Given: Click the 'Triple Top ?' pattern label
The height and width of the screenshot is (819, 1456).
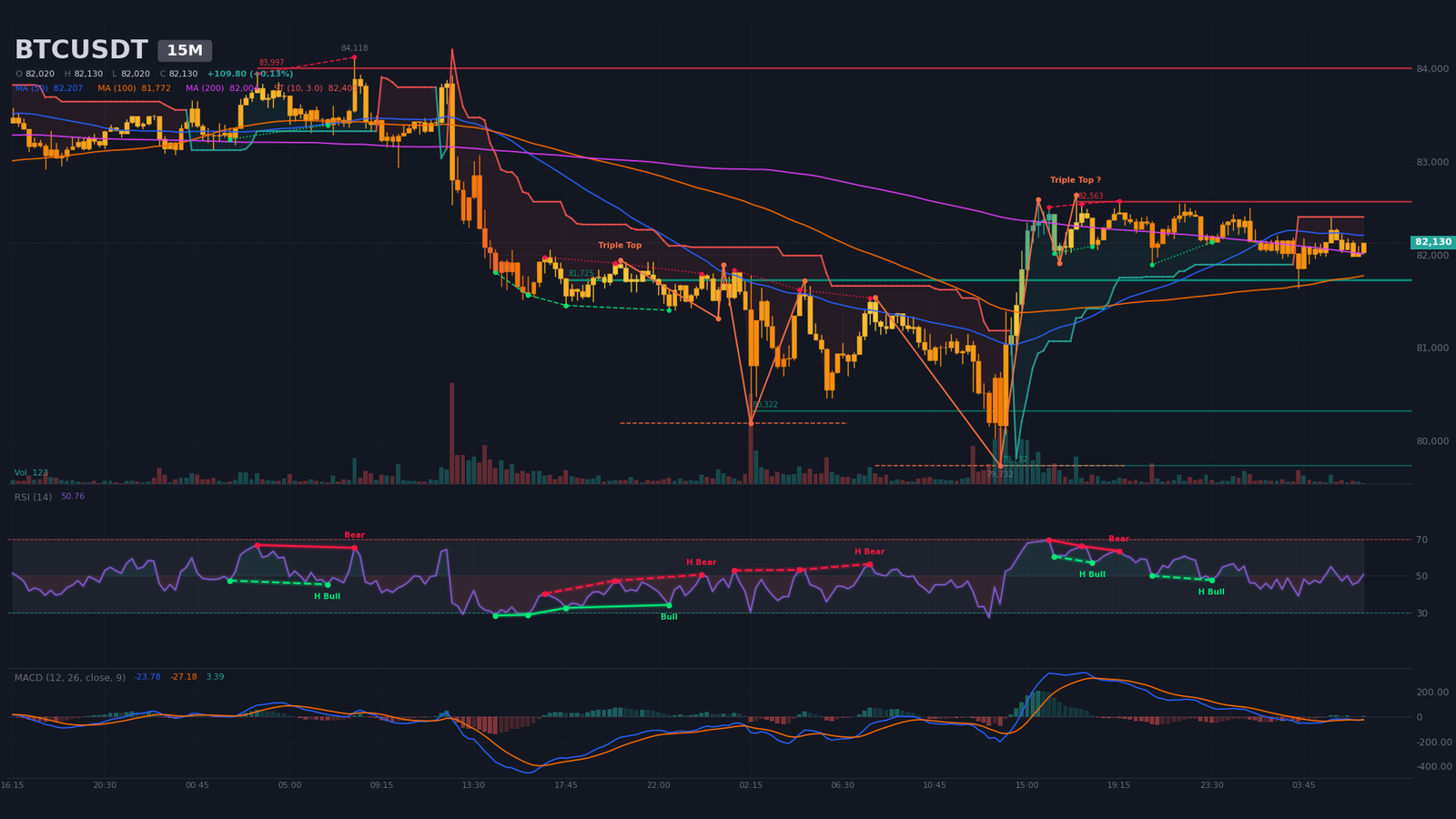Looking at the screenshot, I should click(1076, 180).
